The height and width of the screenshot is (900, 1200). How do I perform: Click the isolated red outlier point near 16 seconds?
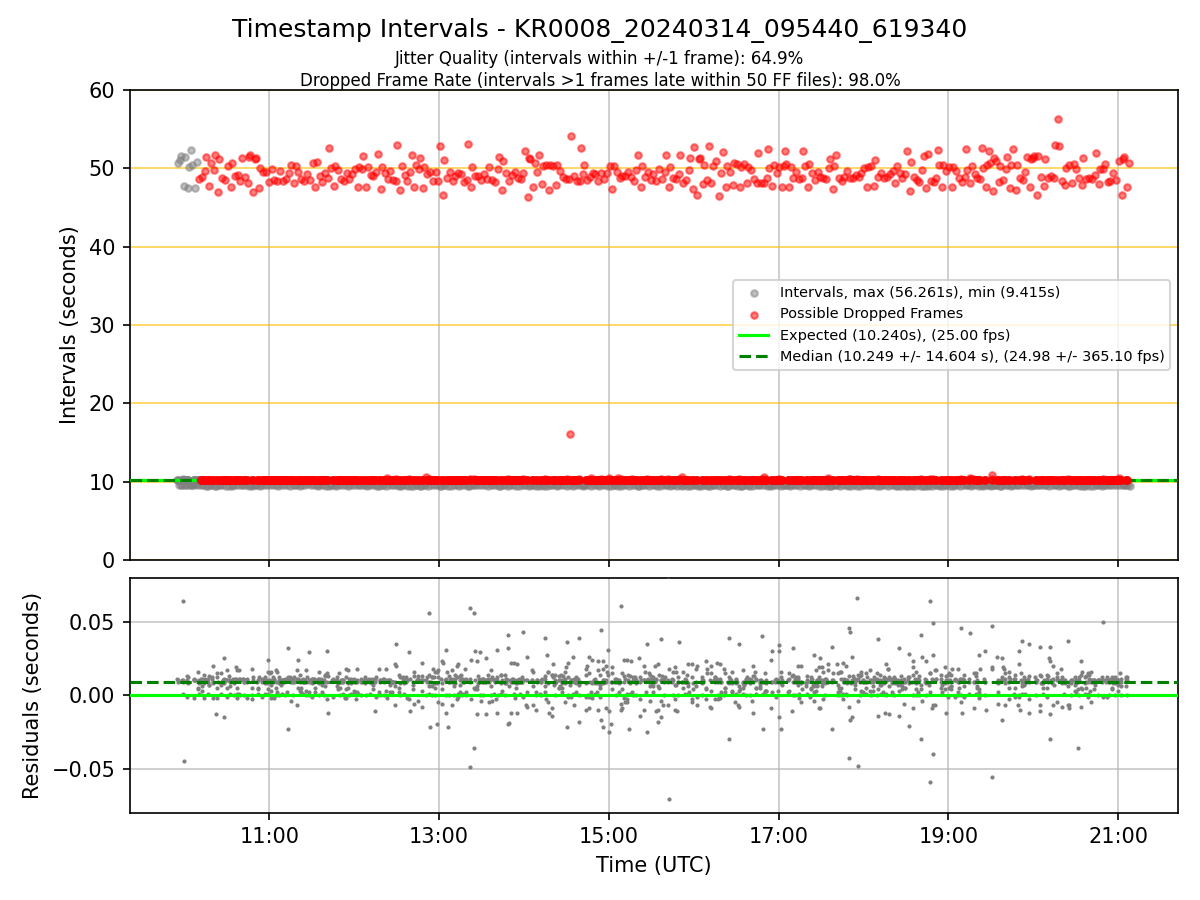(570, 434)
